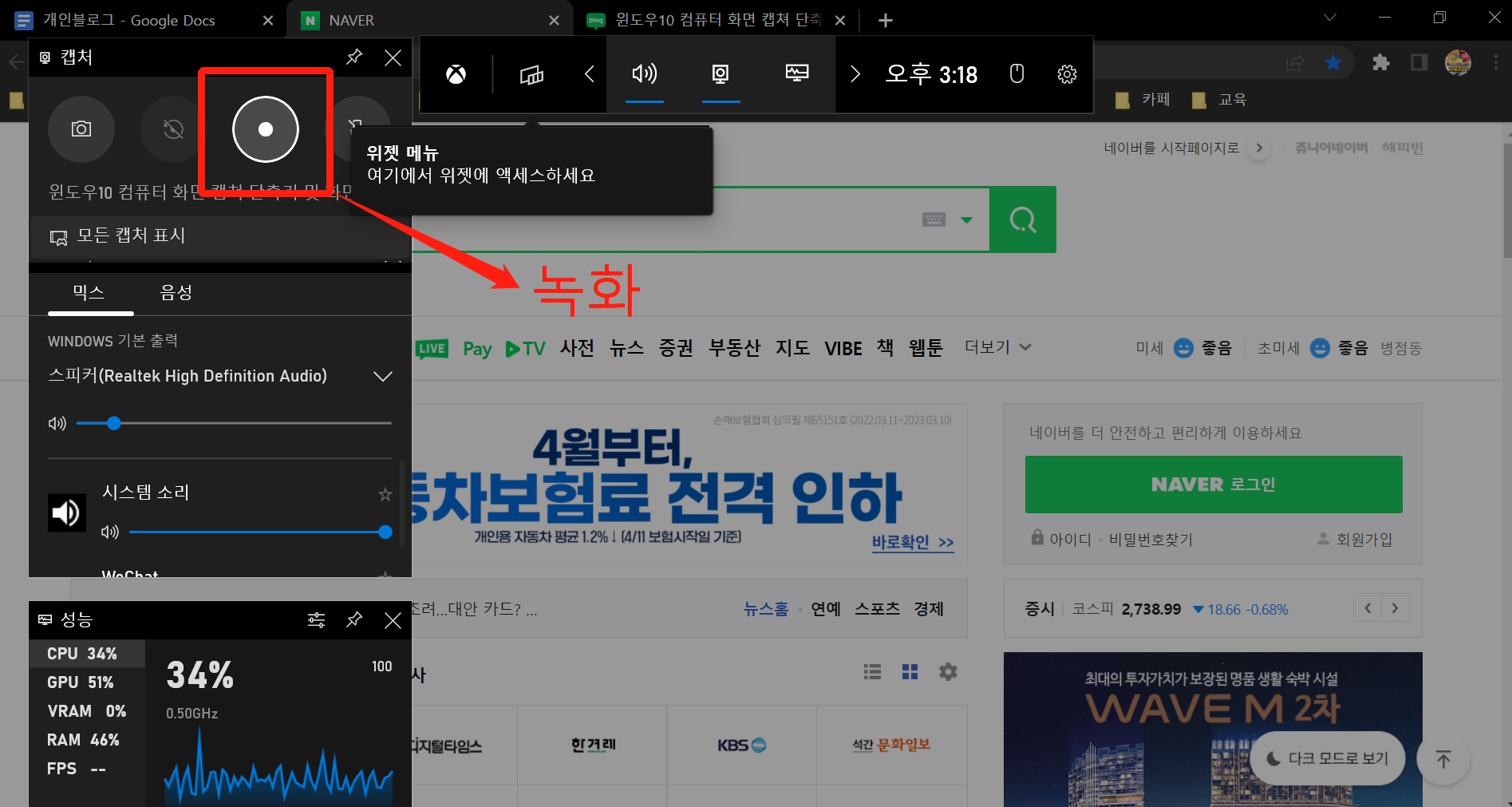Bookmark this page with star icon
1512x807 pixels.
[x=1333, y=62]
